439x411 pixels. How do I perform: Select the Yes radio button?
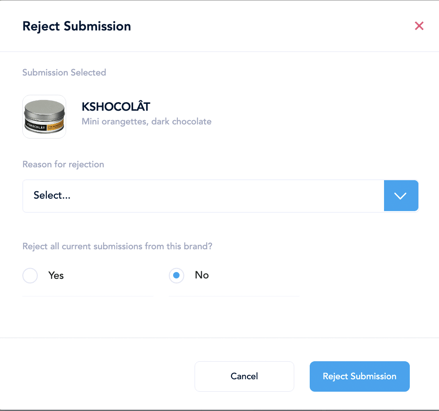coord(30,276)
